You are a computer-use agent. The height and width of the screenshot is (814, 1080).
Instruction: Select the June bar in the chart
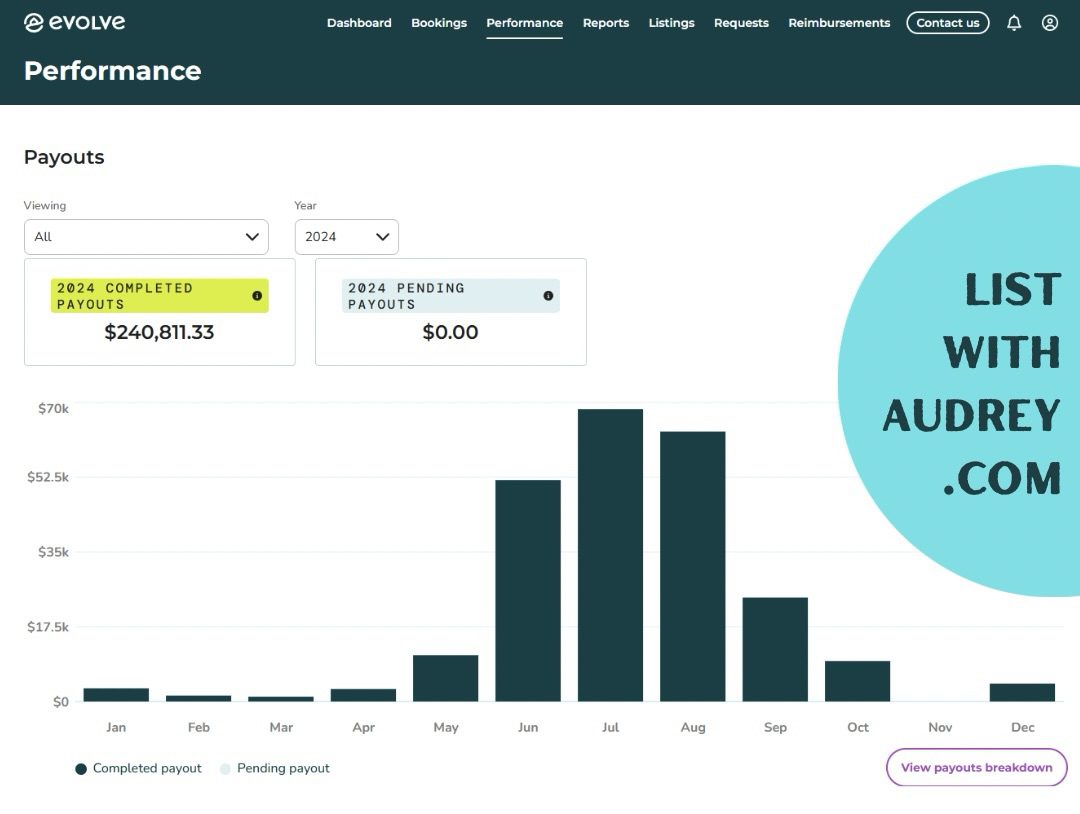(x=528, y=590)
